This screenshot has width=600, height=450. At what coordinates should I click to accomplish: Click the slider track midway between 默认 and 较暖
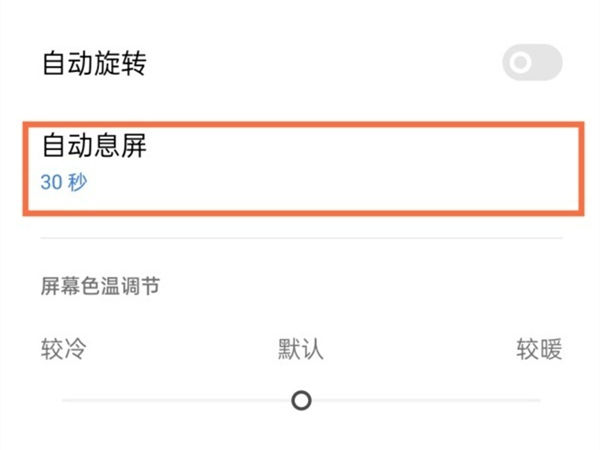420,401
